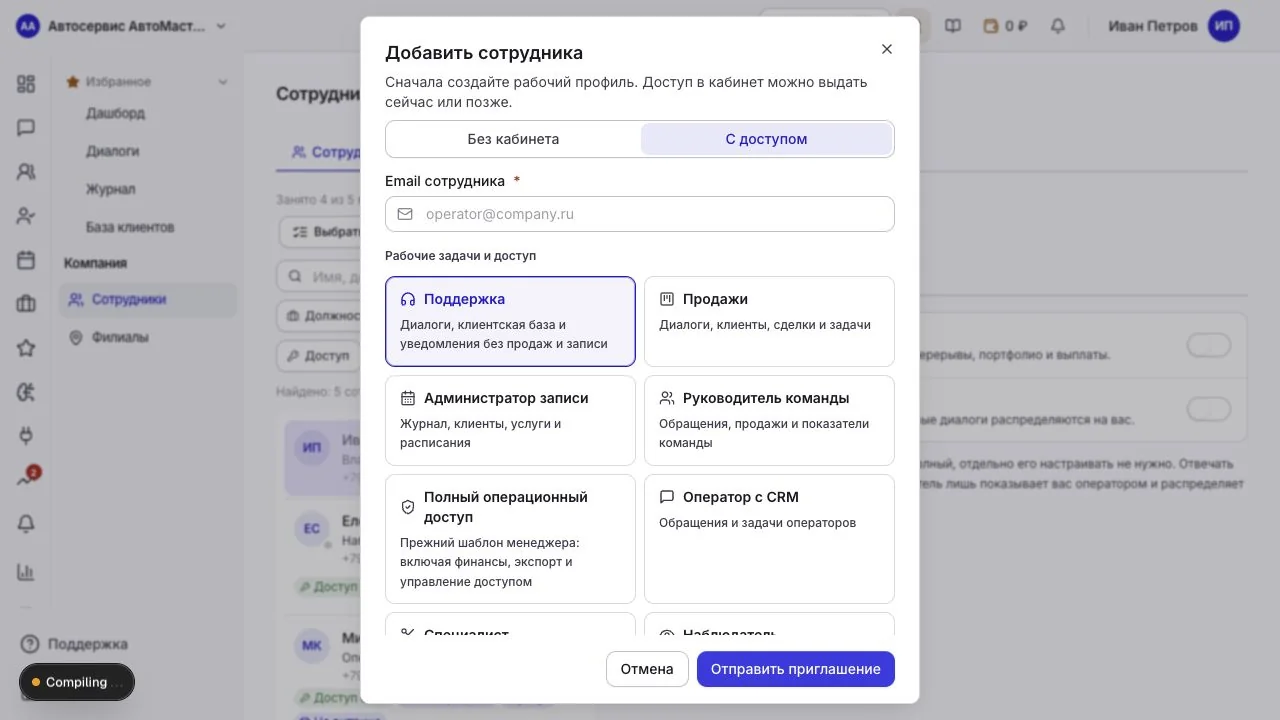Open База клиентов in the sidebar
This screenshot has width=1280, height=720.
pyautogui.click(x=130, y=227)
